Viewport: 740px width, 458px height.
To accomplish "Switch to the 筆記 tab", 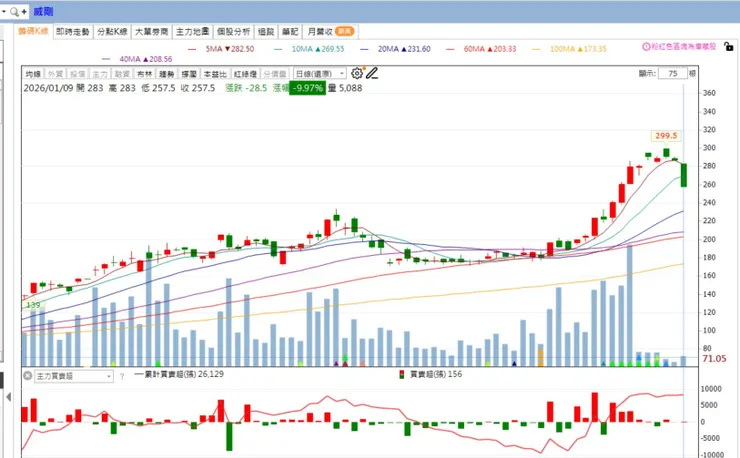I will pos(290,32).
